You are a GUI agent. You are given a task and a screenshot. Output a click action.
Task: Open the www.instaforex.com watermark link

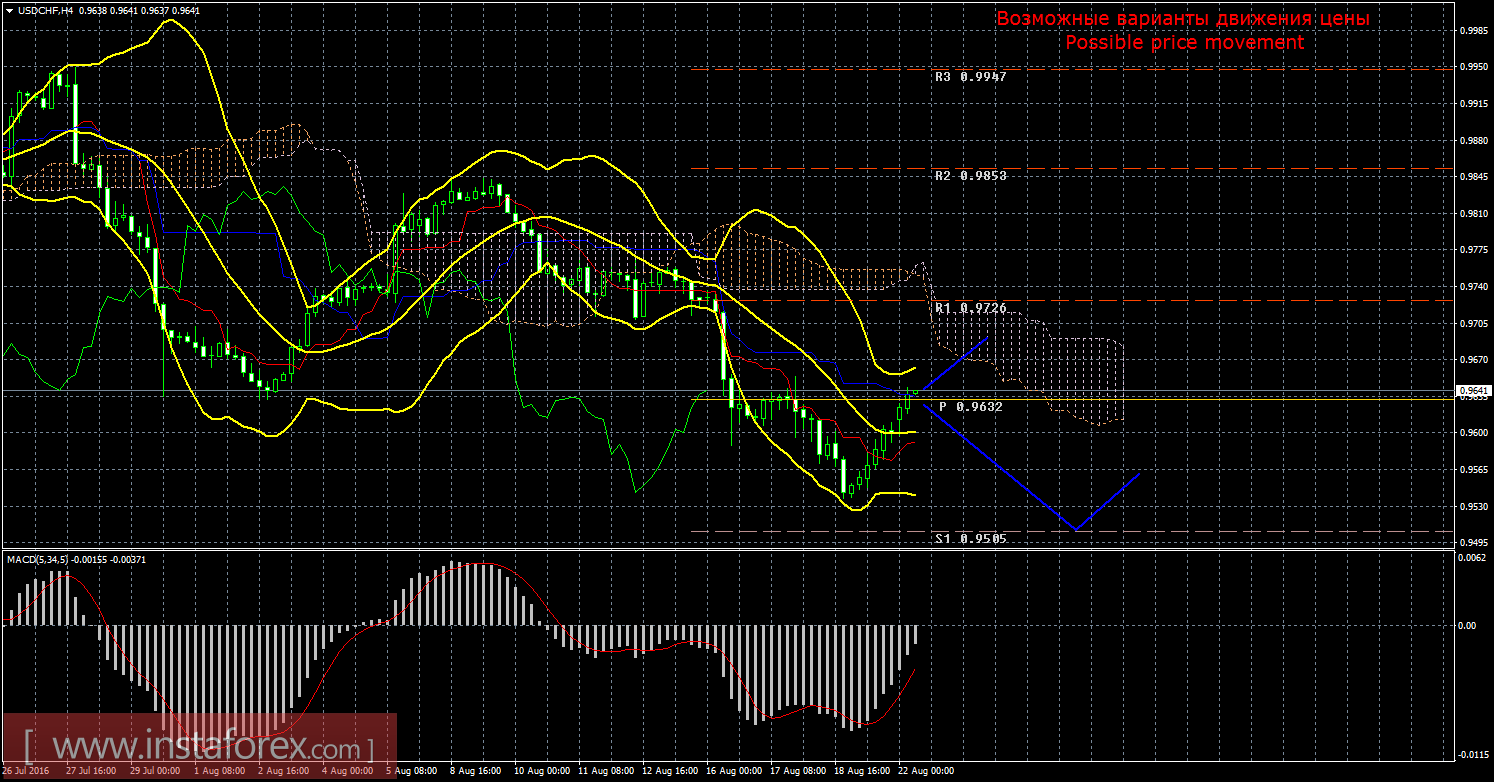(x=199, y=747)
